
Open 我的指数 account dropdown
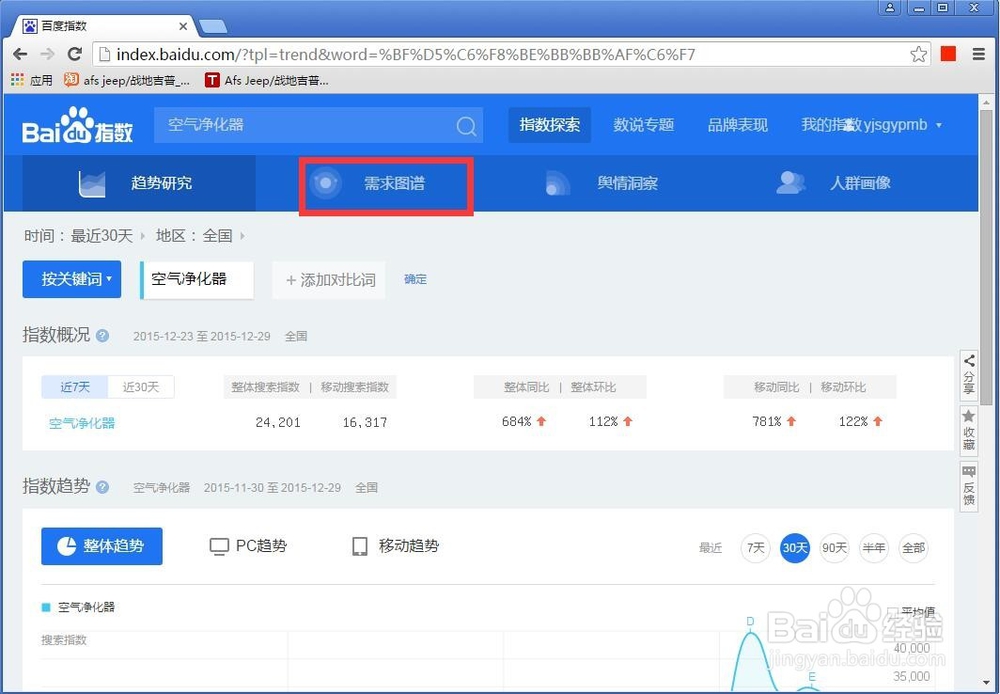(x=871, y=125)
